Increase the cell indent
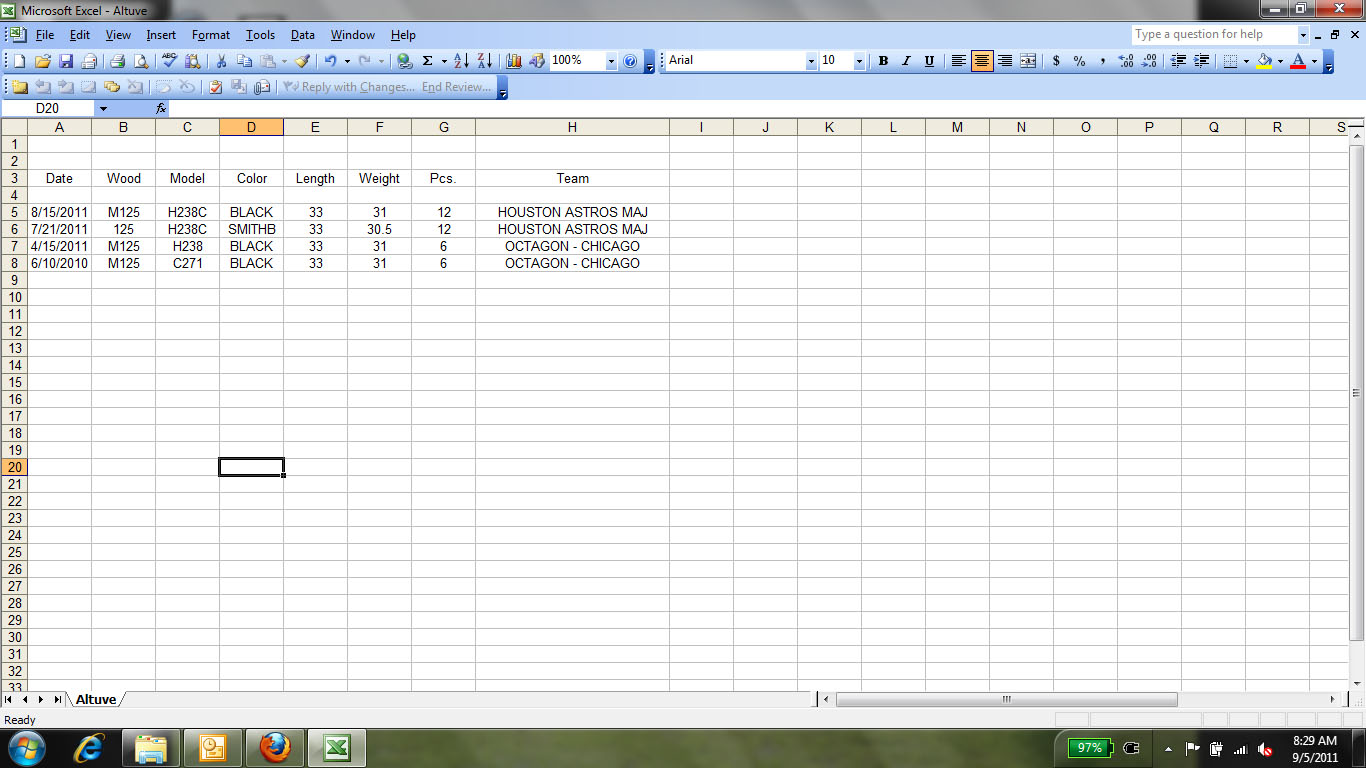 coord(1201,61)
